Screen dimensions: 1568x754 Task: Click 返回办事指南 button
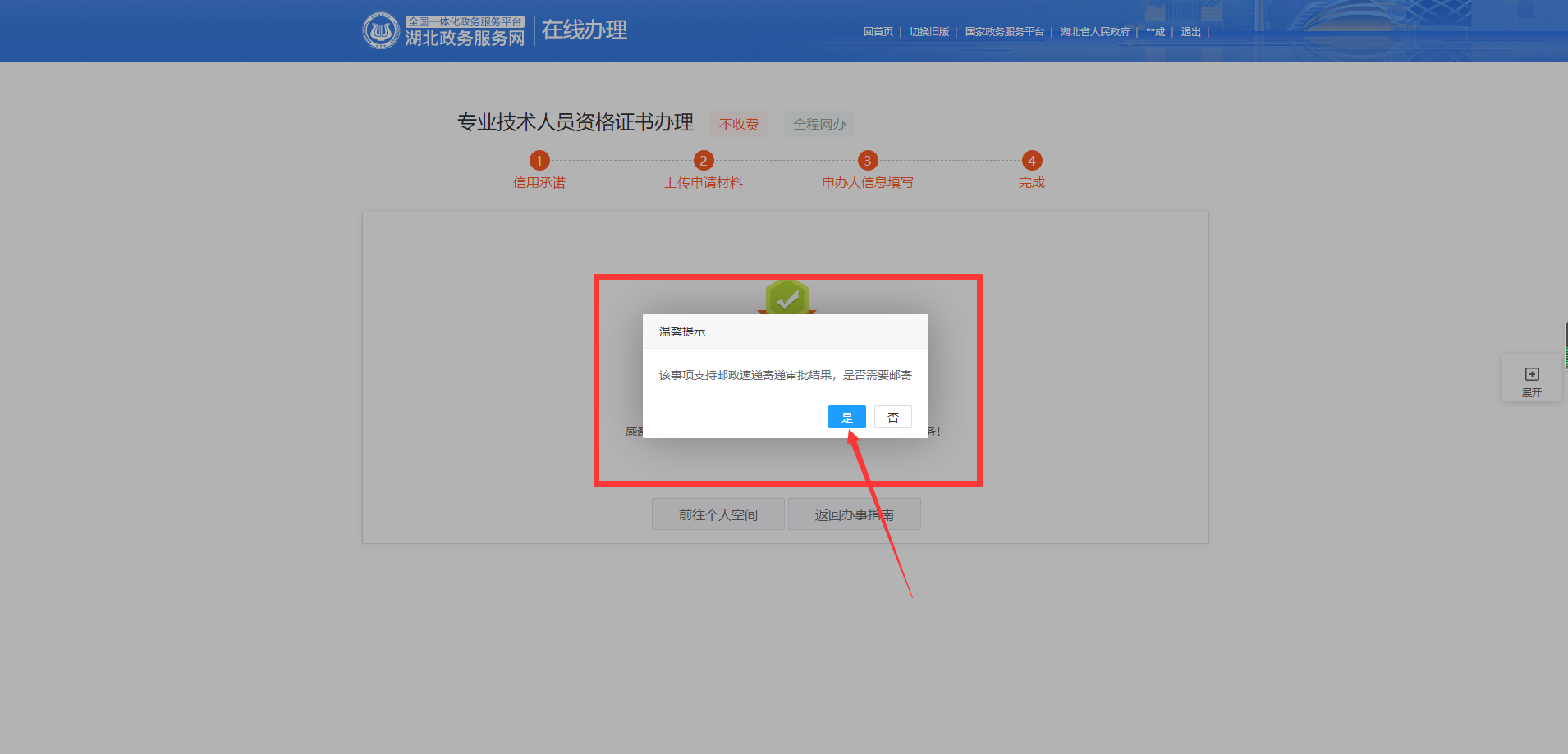point(854,514)
